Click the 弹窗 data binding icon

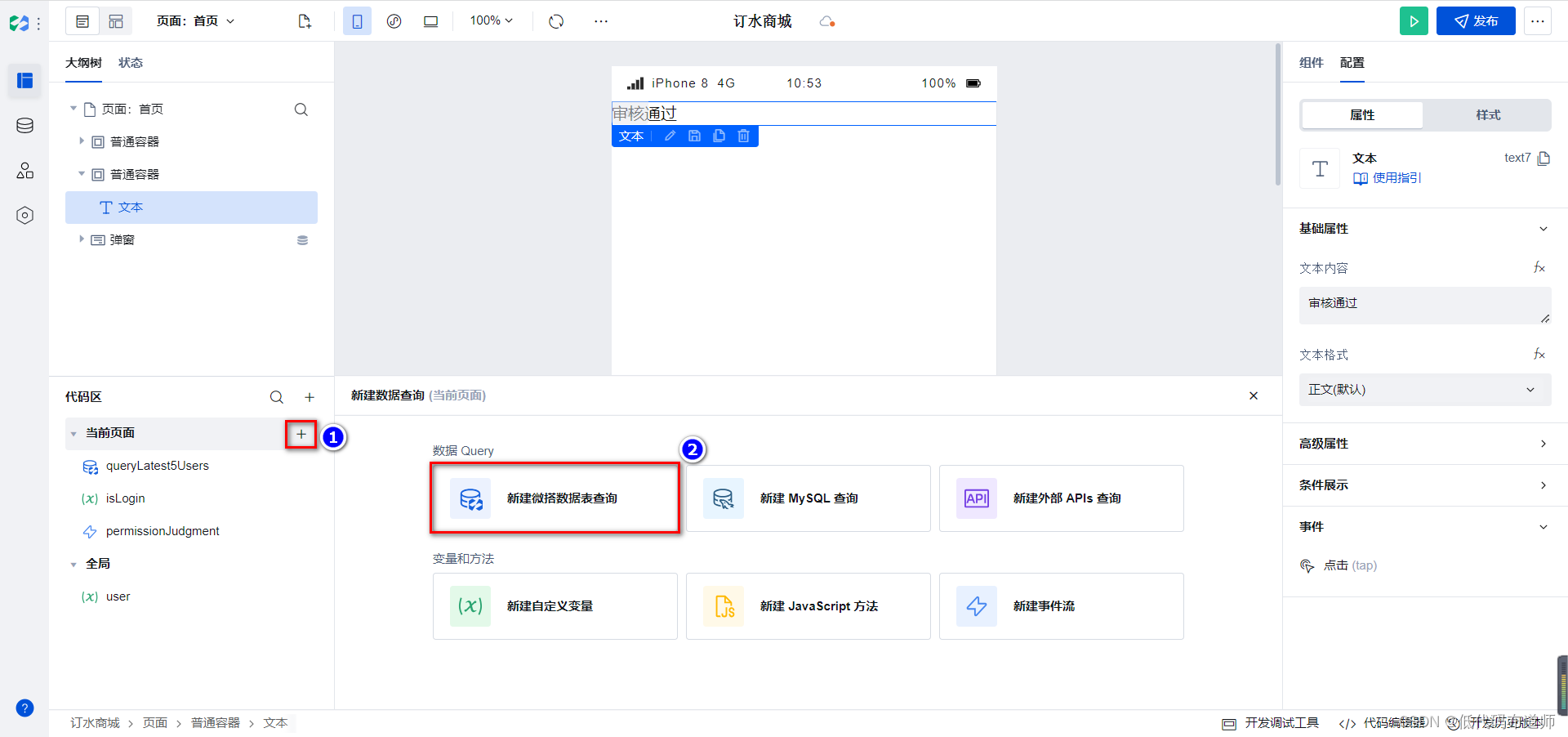[x=302, y=240]
